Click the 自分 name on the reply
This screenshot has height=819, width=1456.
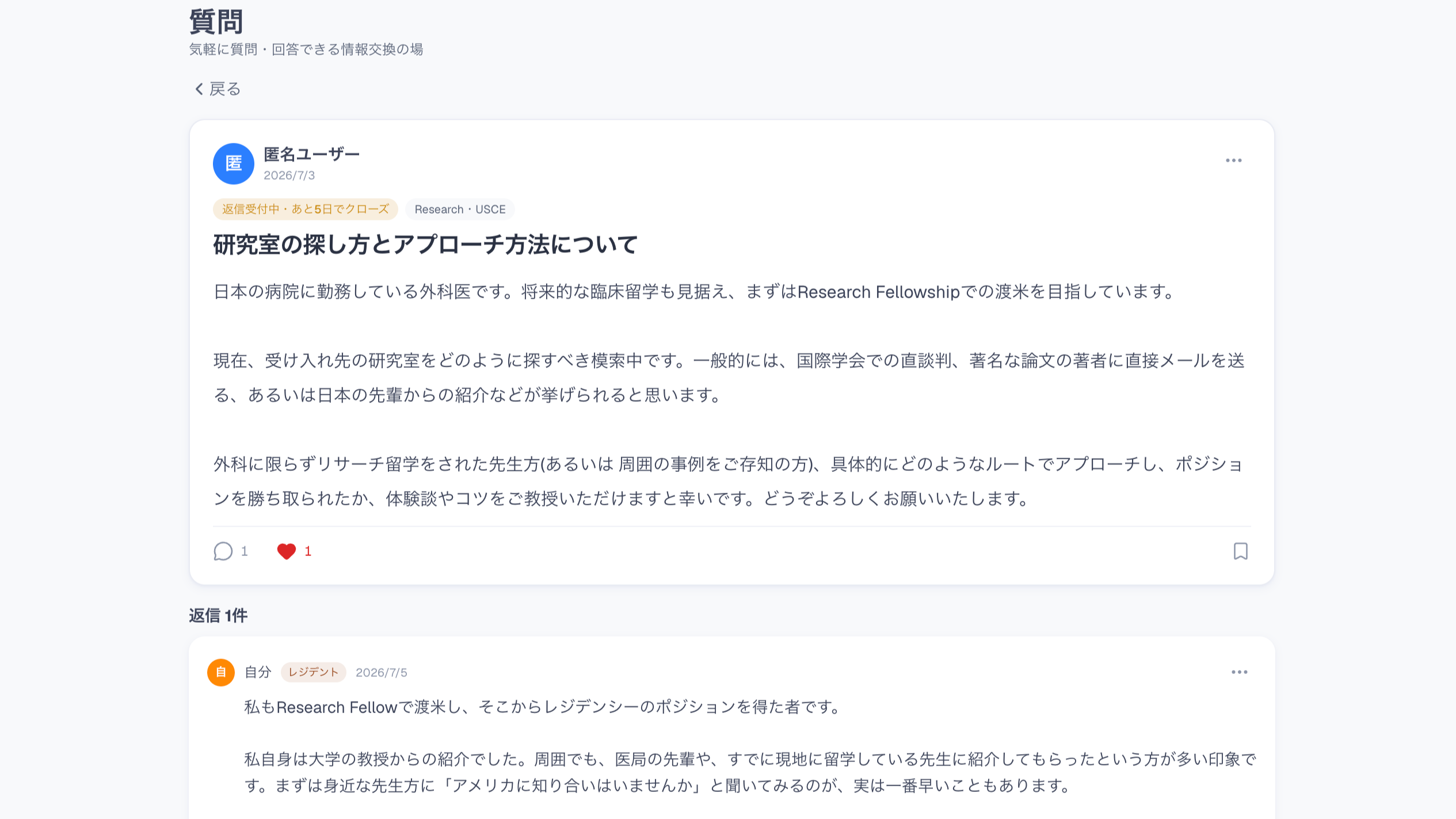tap(258, 672)
